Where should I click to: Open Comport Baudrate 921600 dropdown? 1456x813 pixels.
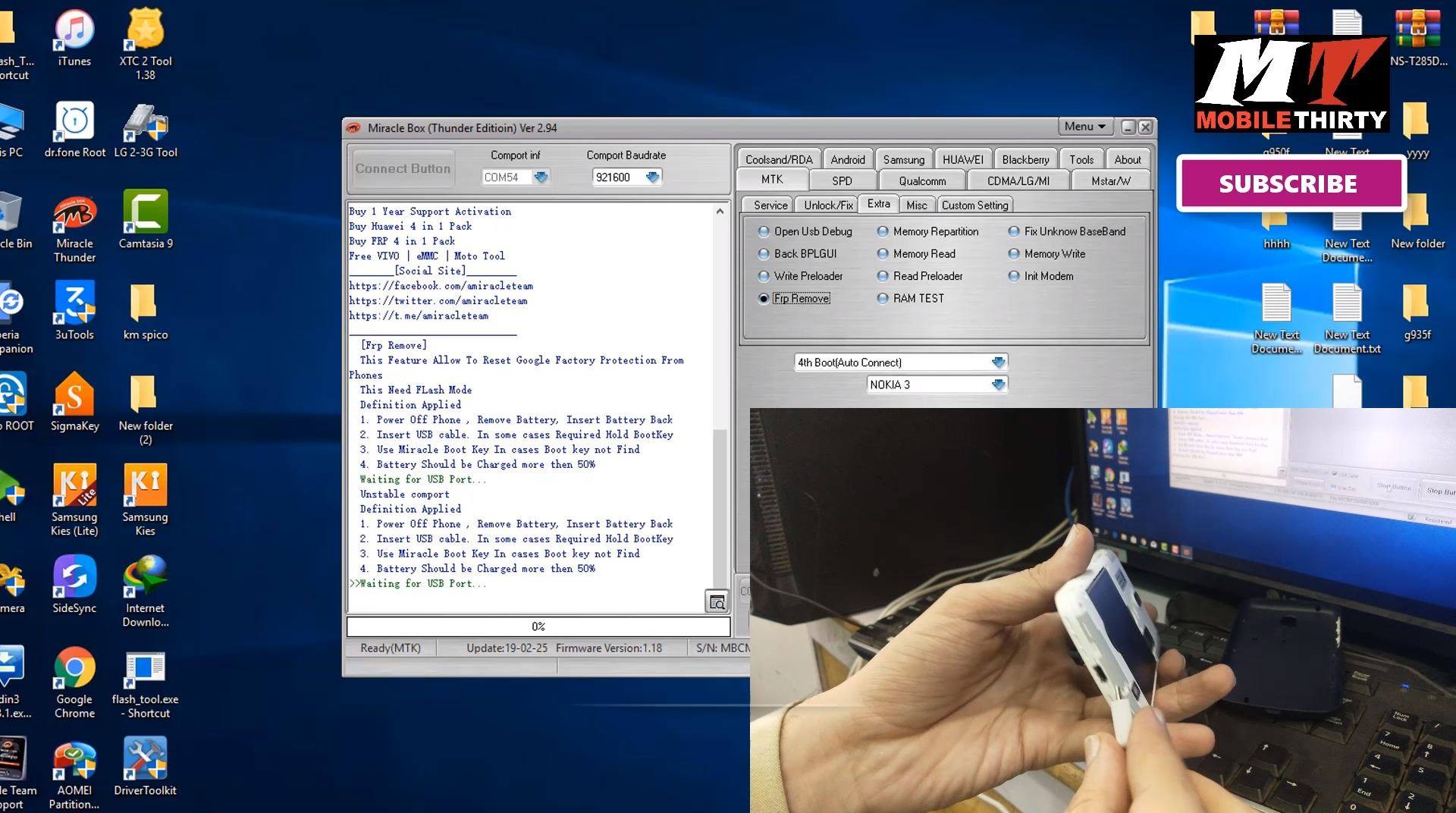tap(652, 177)
